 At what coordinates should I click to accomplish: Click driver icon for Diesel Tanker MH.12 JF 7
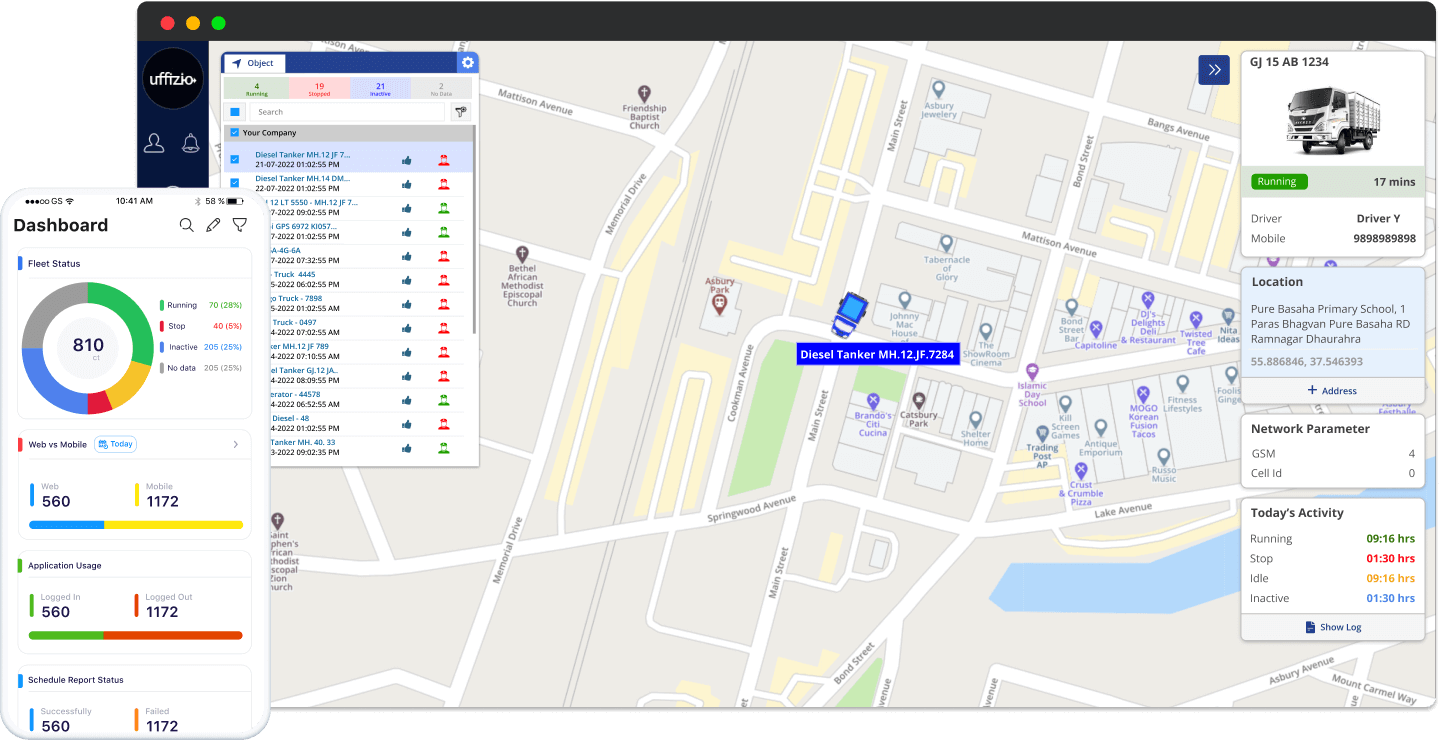coord(443,160)
